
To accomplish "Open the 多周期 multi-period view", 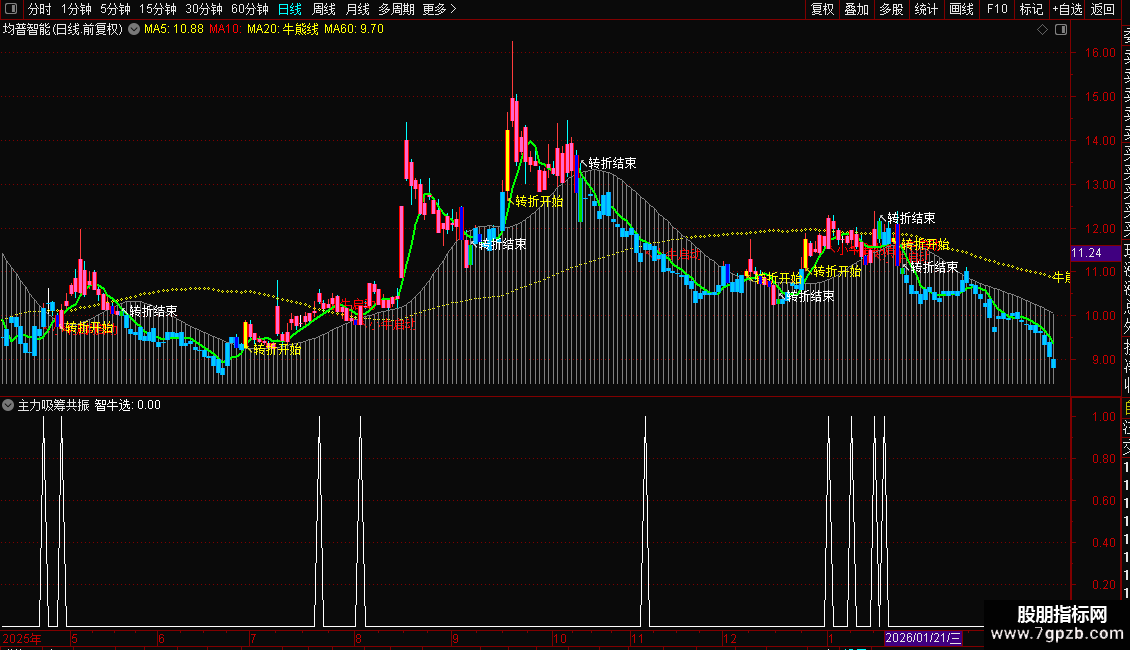I will pyautogui.click(x=396, y=9).
